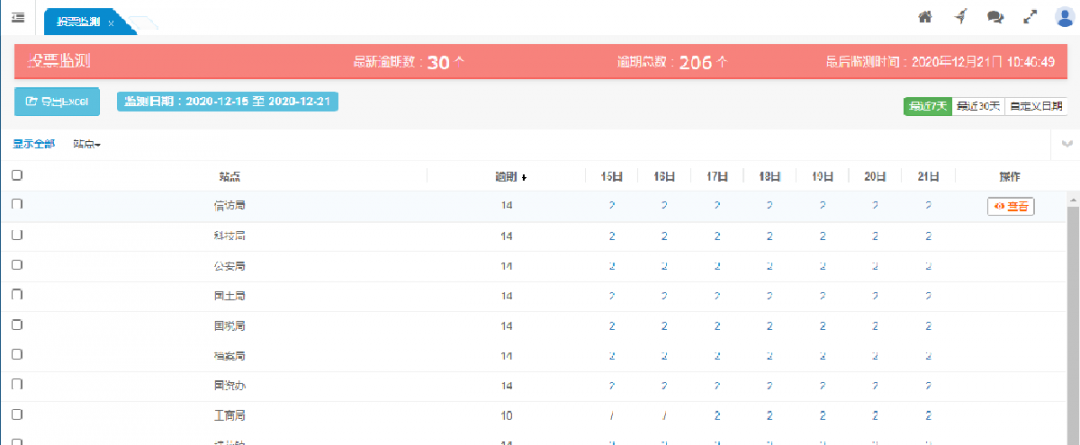Enter fullscreen with the expand arrows icon
Viewport: 1080px width, 445px height.
[1030, 17]
